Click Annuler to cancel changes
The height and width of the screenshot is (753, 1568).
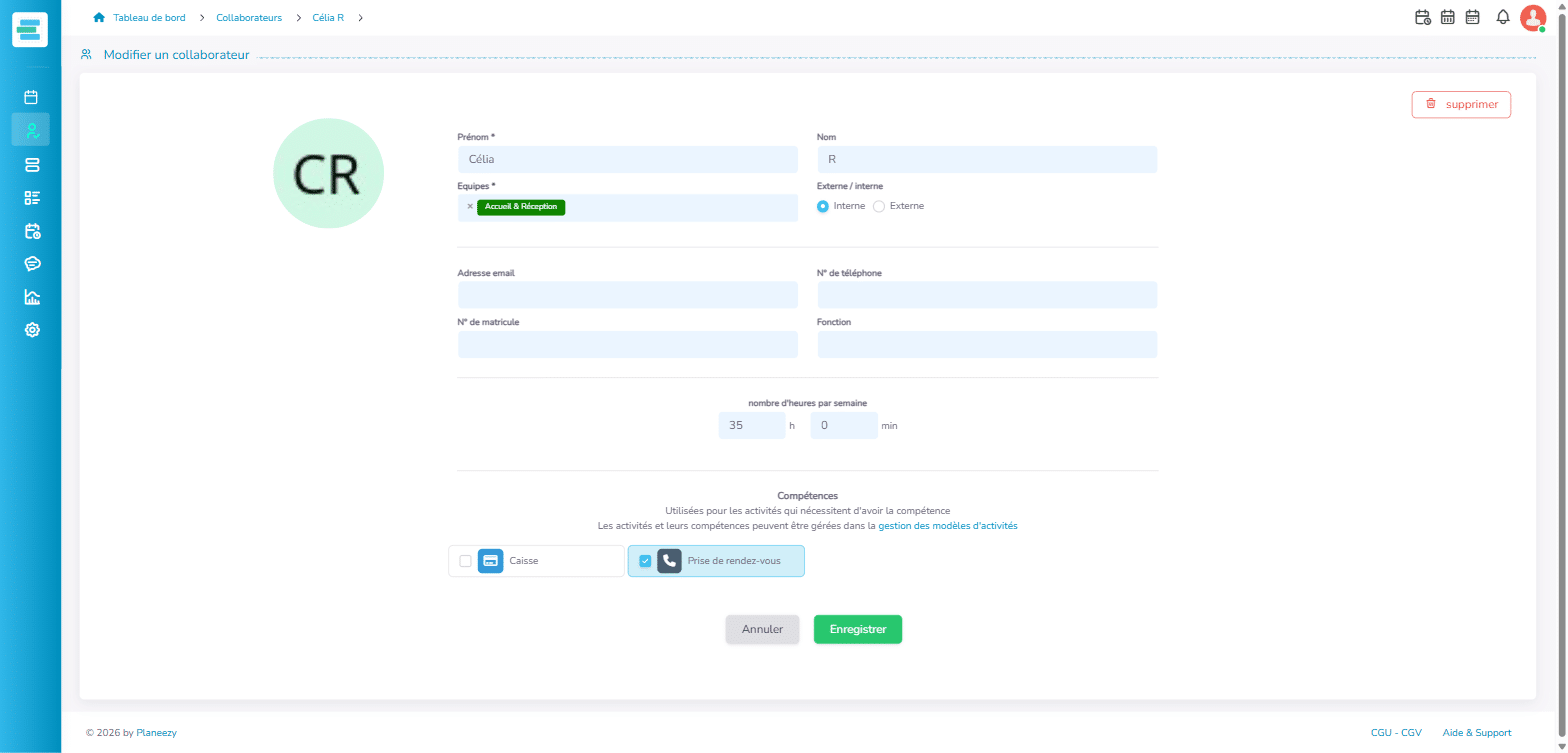(x=762, y=629)
